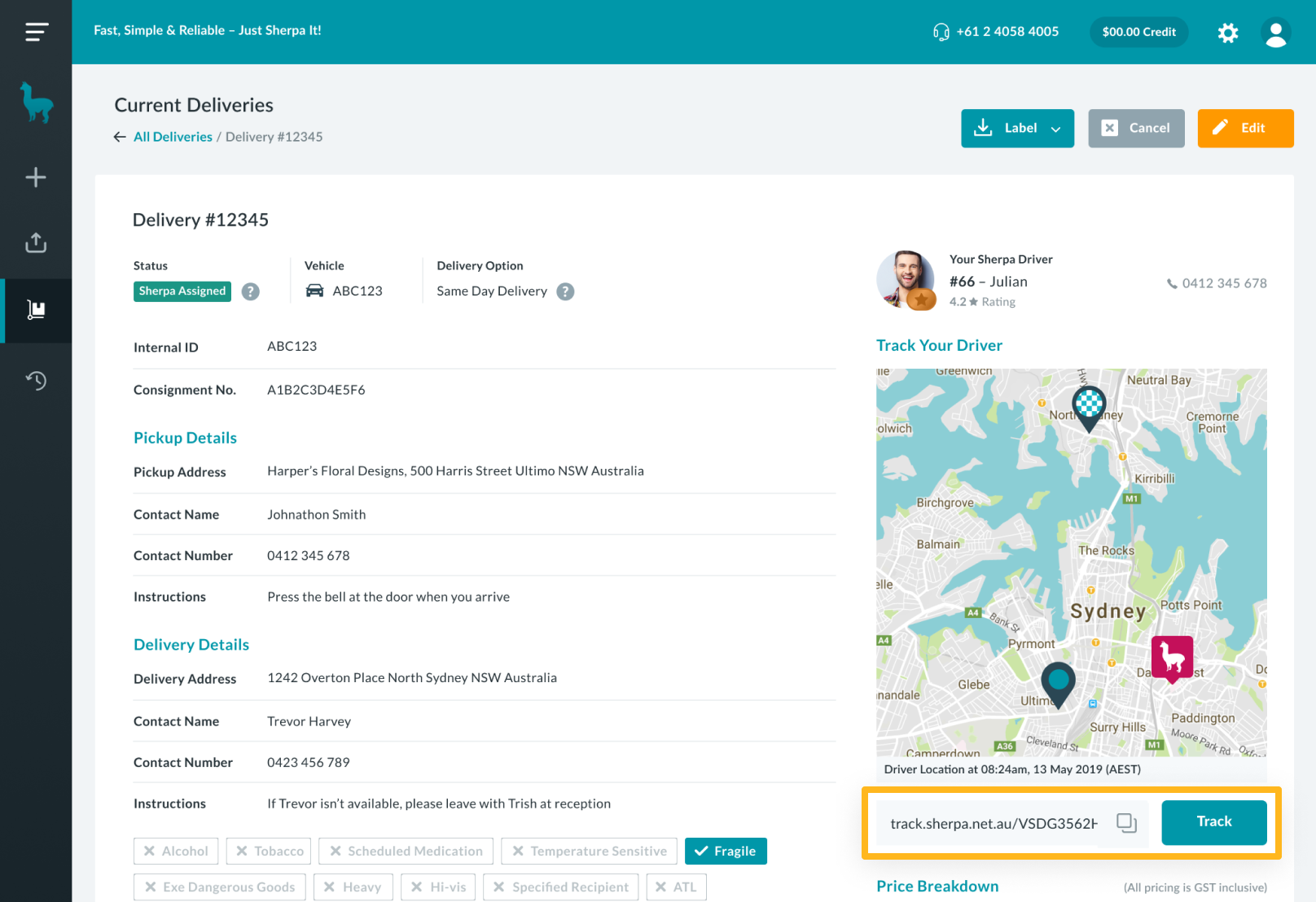
Task: Open the user profile avatar icon
Action: click(1275, 33)
